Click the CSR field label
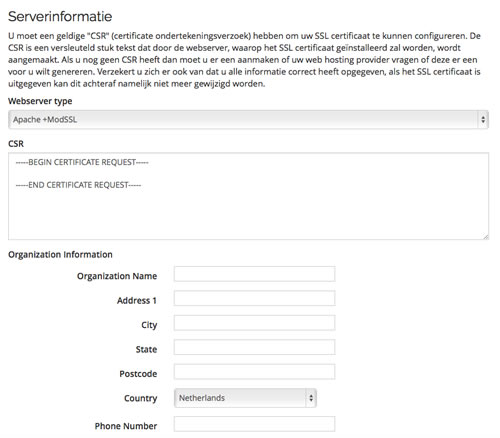The image size is (500, 438). coord(16,144)
